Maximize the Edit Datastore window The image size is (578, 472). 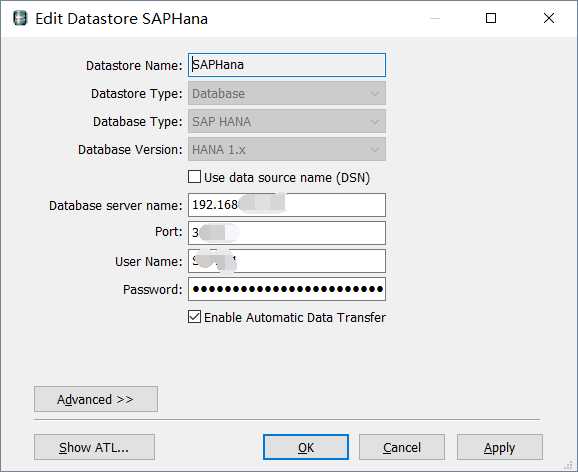491,18
